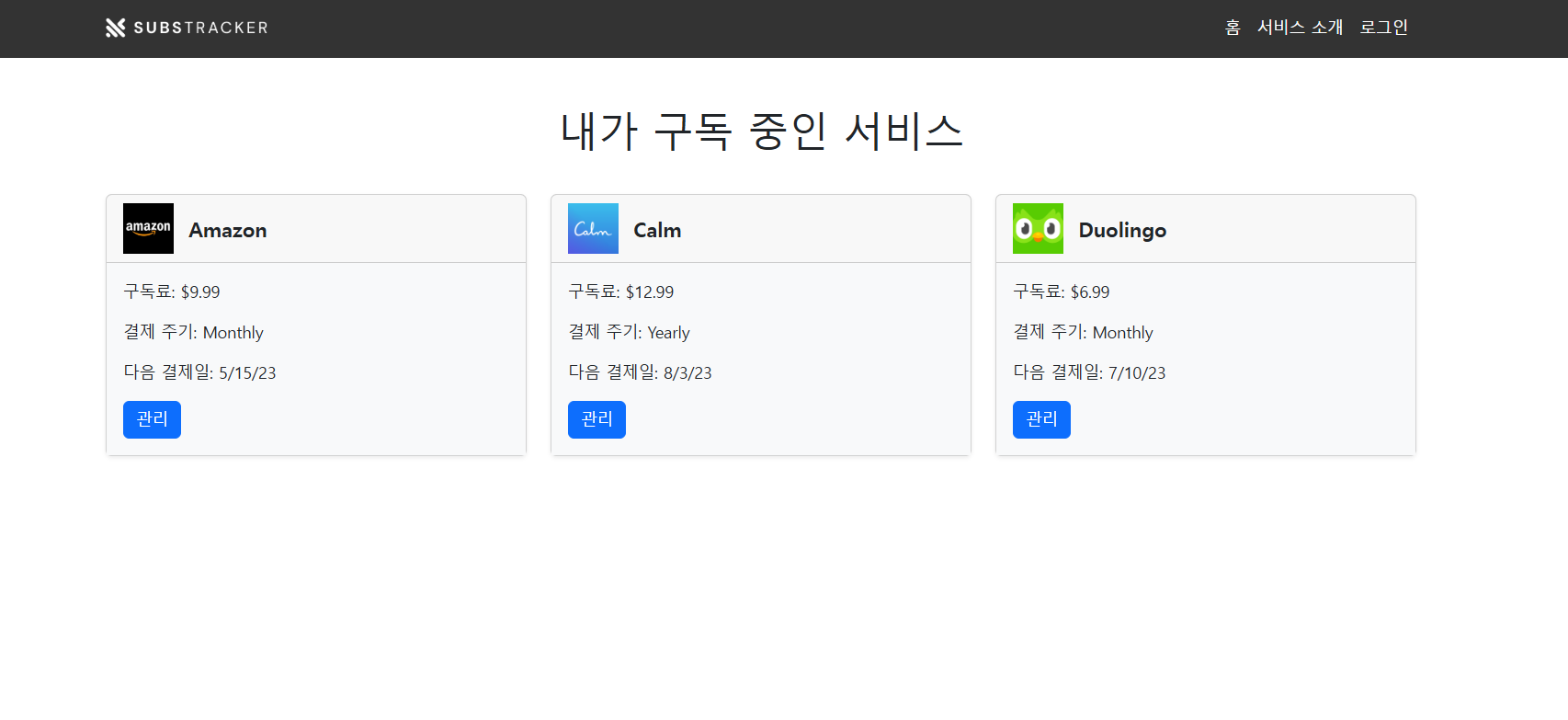Click the 내가 구독 중인 서비스 heading
The height and width of the screenshot is (720, 1568).
(761, 131)
